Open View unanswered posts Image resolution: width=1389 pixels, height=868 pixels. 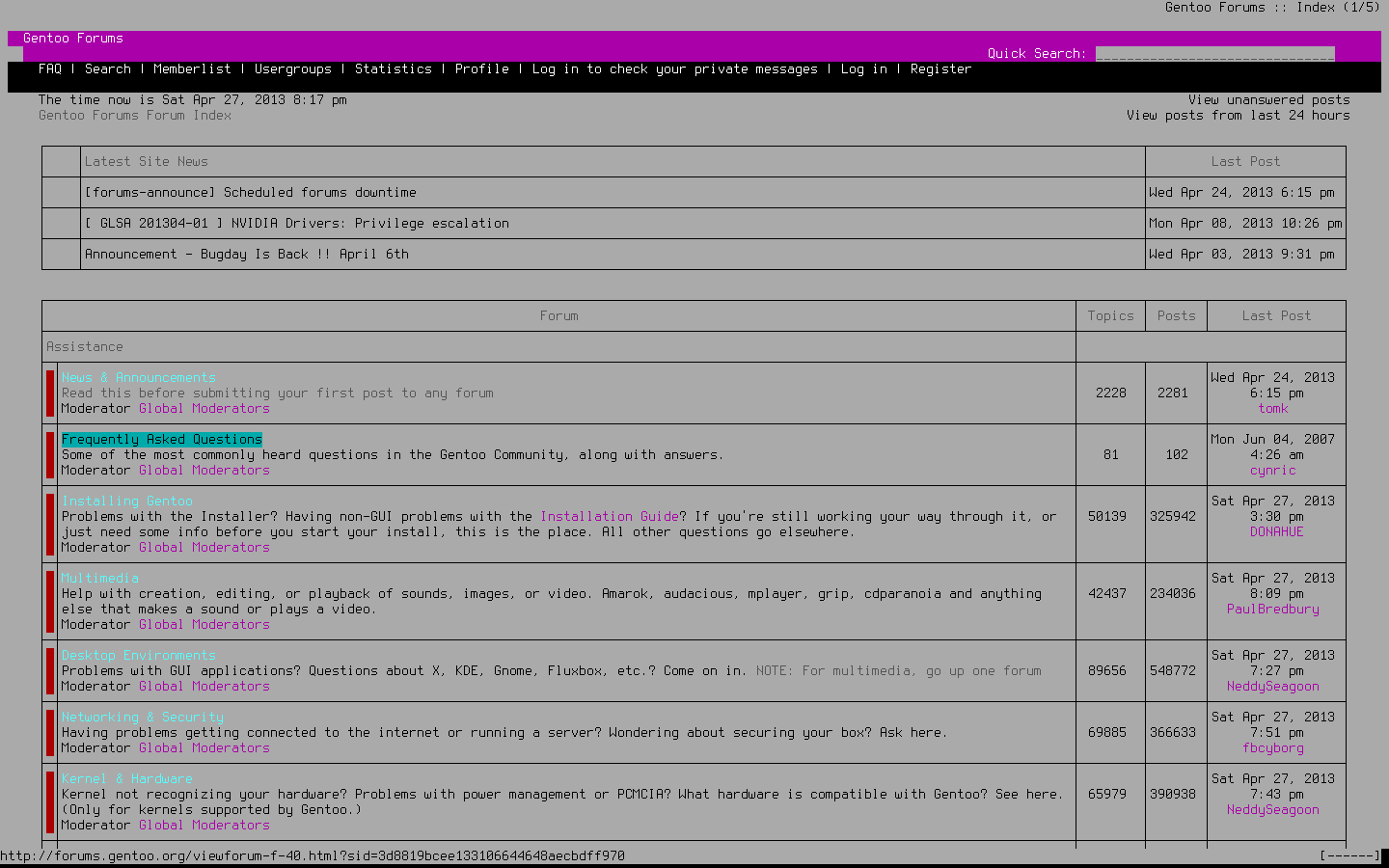point(1269,99)
